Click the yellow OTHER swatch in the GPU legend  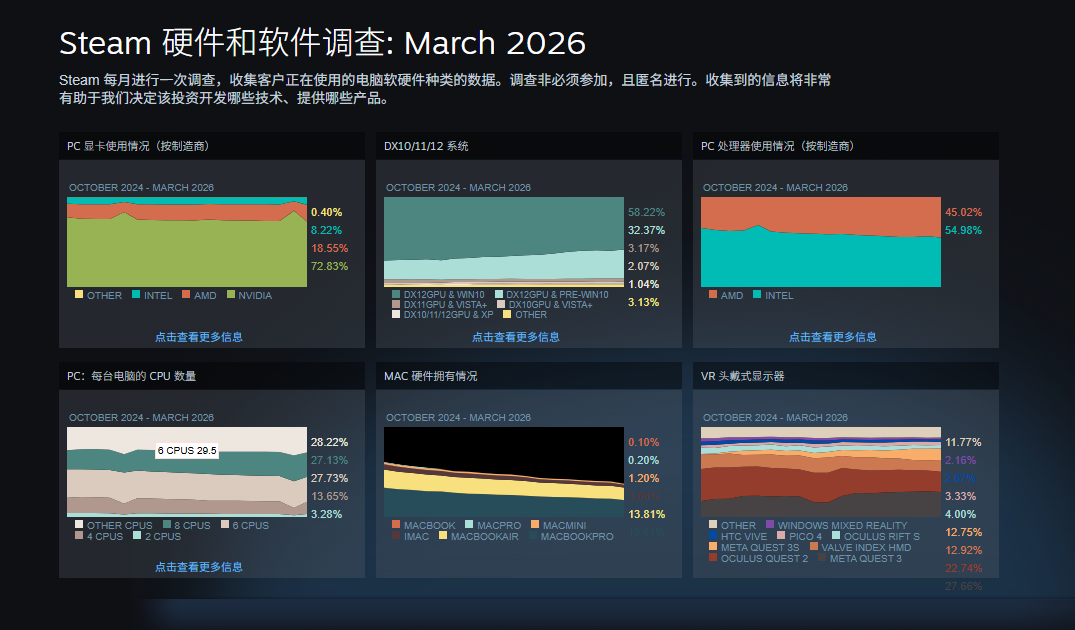coord(78,296)
